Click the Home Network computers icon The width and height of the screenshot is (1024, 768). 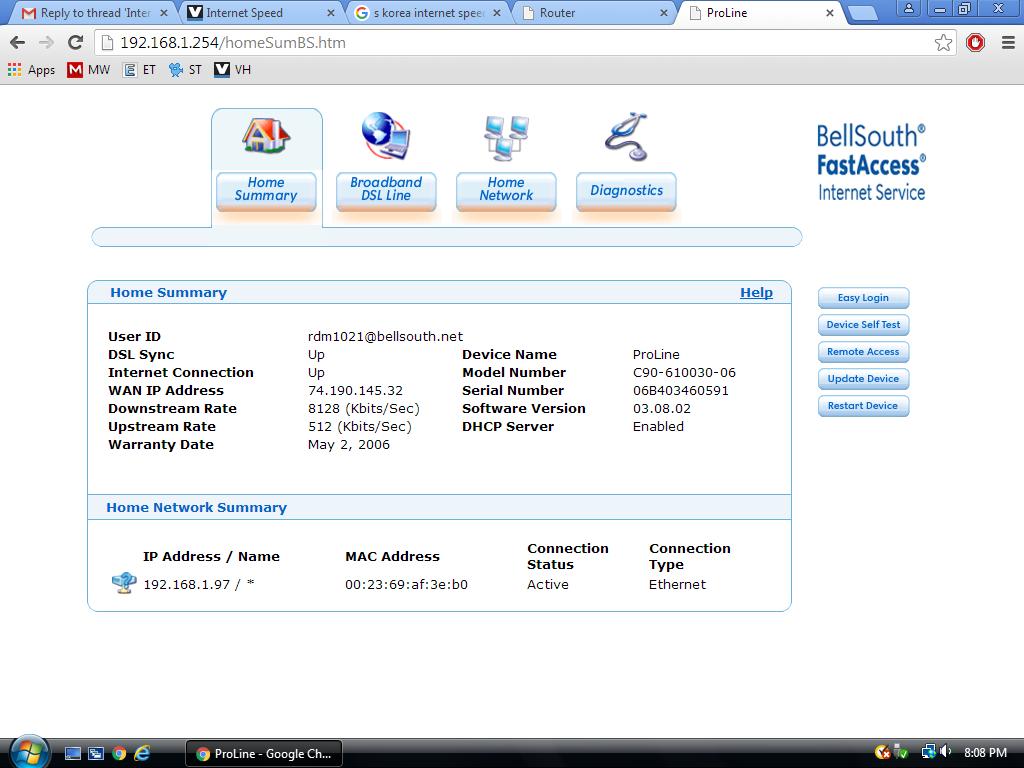click(x=506, y=137)
